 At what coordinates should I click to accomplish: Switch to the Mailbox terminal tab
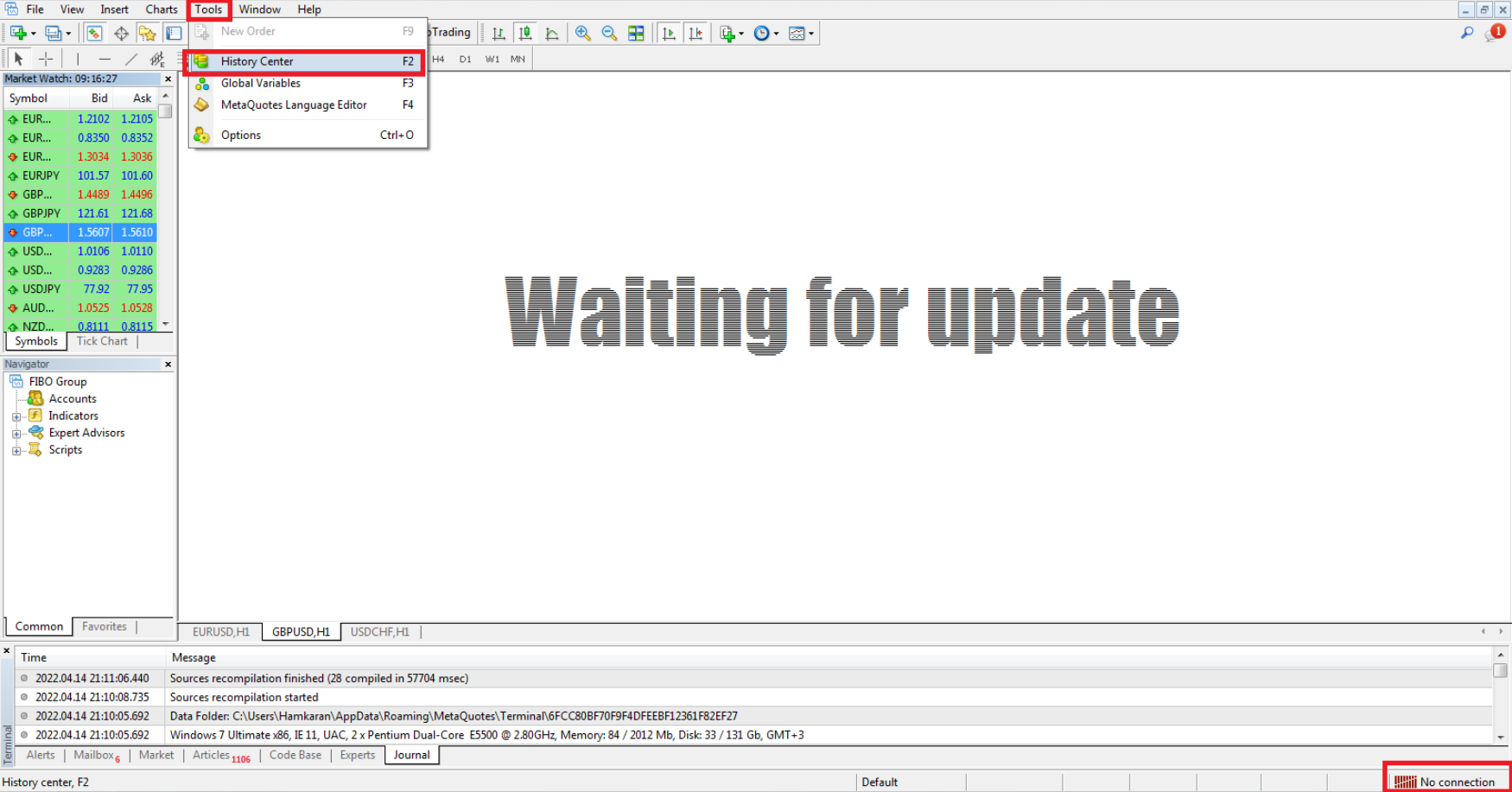(96, 755)
